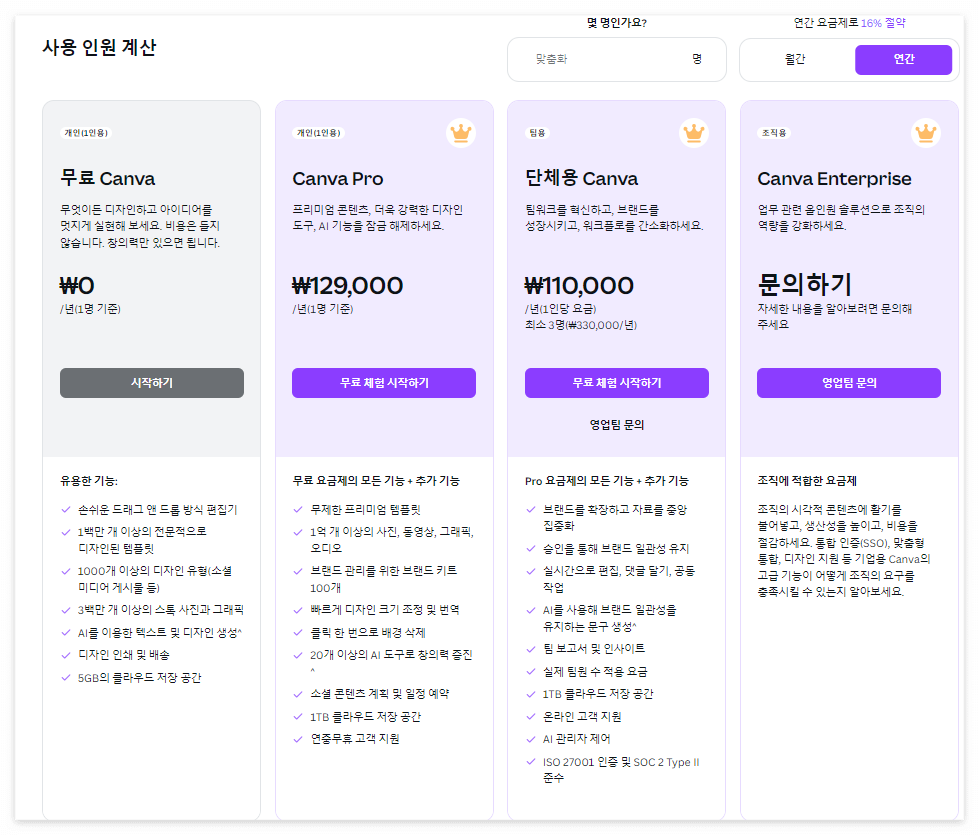
Task: Click checkmark beside AI 관리자 제어
Action: [x=530, y=740]
